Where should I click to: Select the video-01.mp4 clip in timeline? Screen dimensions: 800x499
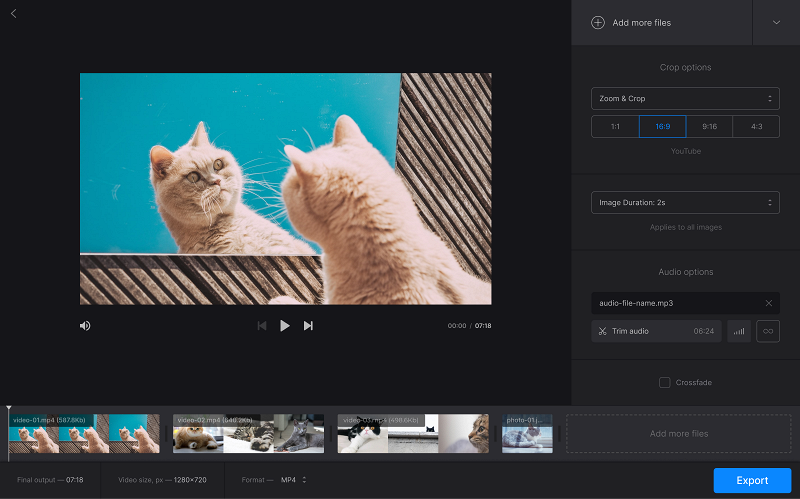tap(84, 434)
